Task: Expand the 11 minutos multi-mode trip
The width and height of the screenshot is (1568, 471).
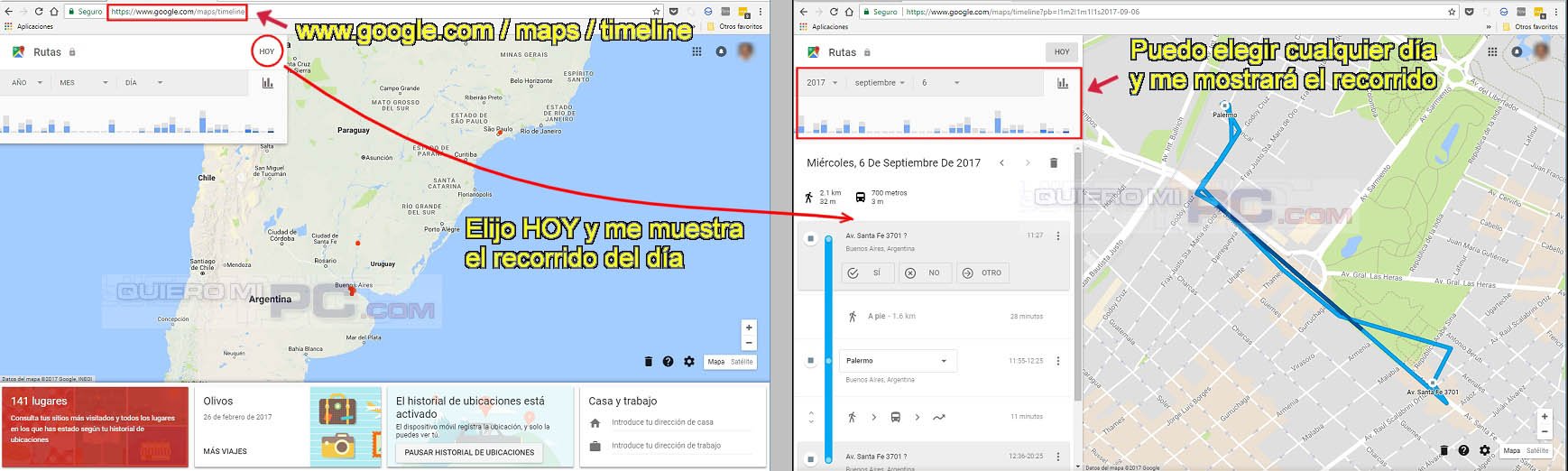Action: coord(811,417)
